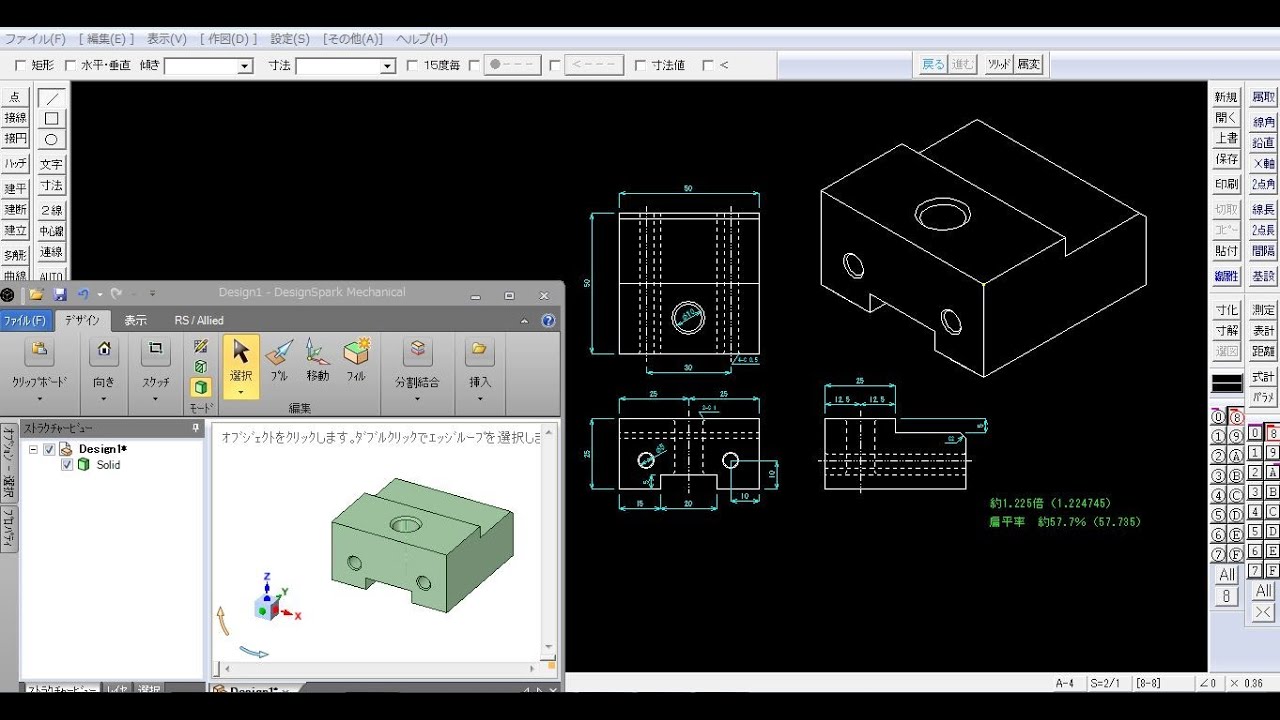Activate the フィル fill tool
1280x720 pixels.
pyautogui.click(x=356, y=360)
